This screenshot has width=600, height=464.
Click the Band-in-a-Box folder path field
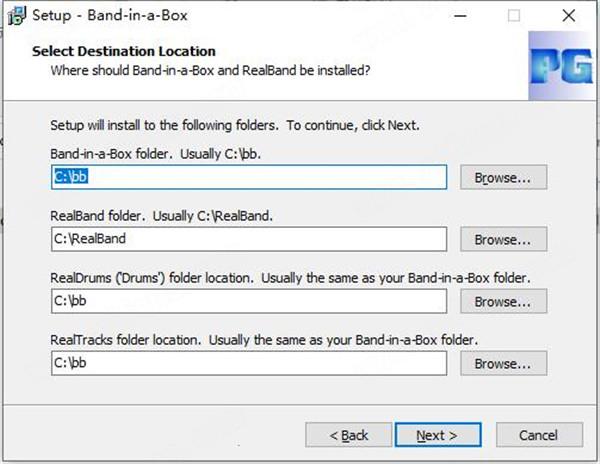point(249,177)
